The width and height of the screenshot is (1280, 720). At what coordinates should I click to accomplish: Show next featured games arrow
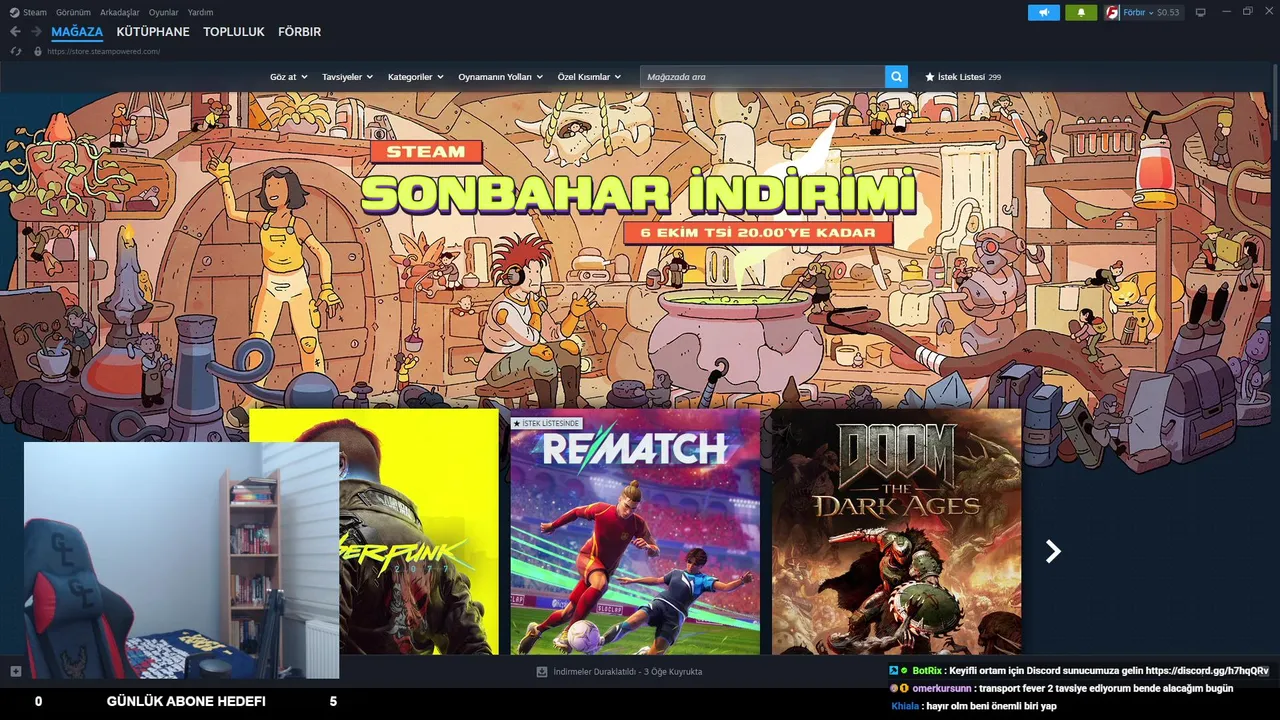pyautogui.click(x=1052, y=551)
